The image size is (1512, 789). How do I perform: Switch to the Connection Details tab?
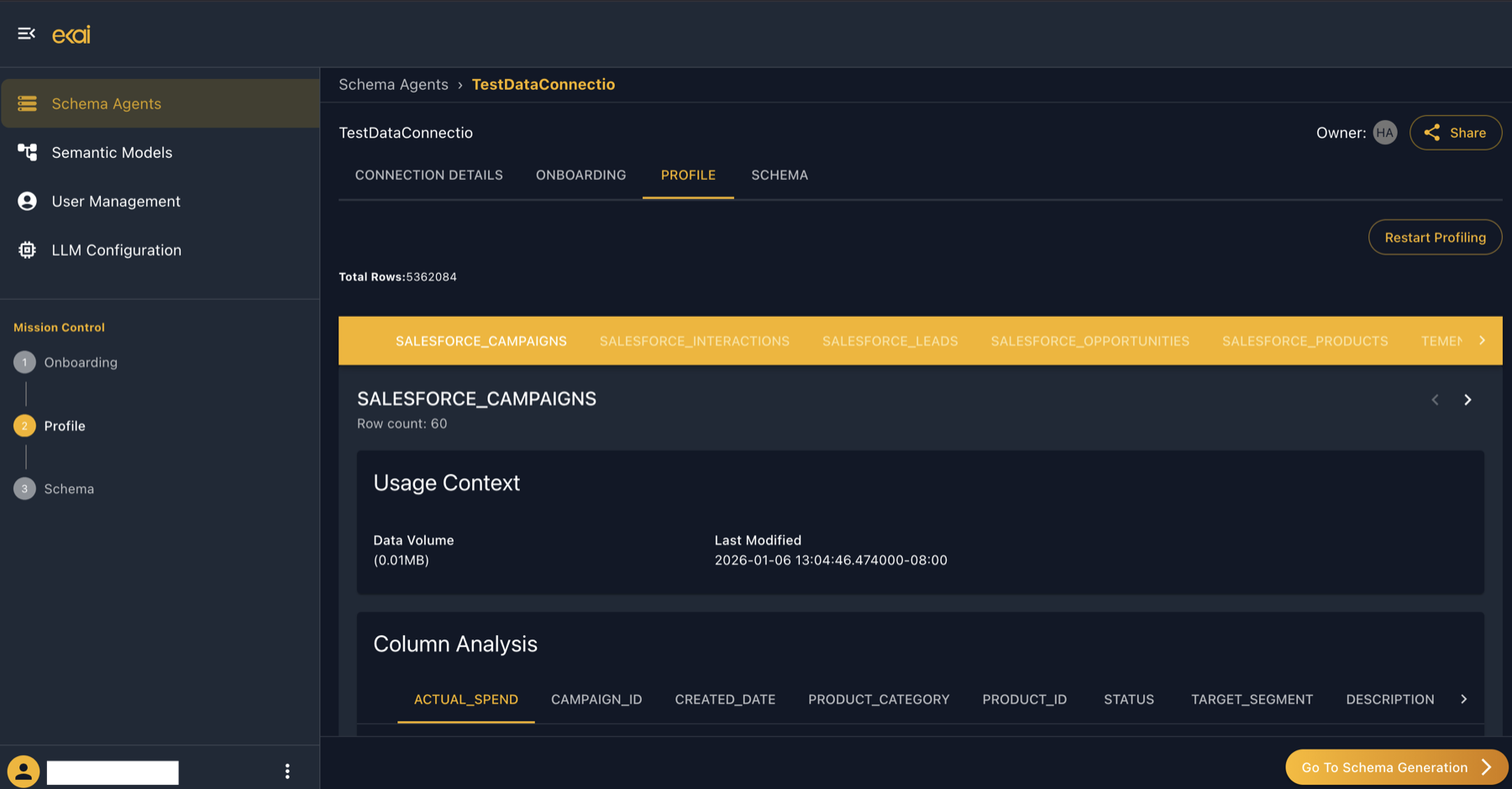click(x=428, y=175)
